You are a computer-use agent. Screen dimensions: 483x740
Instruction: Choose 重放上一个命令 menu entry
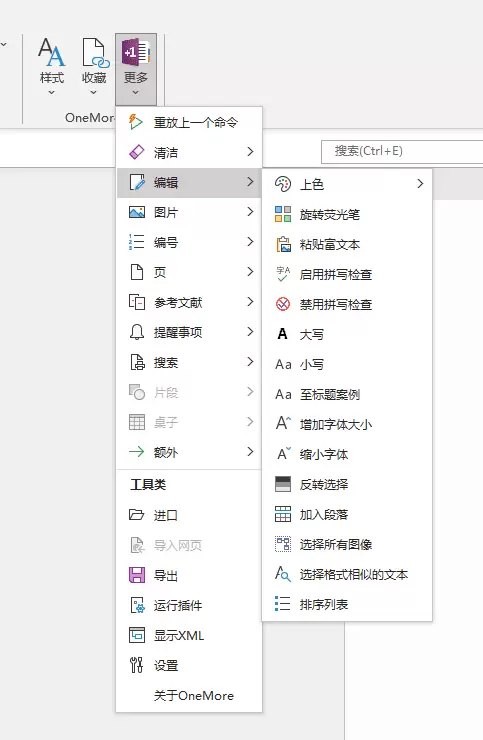pyautogui.click(x=189, y=123)
